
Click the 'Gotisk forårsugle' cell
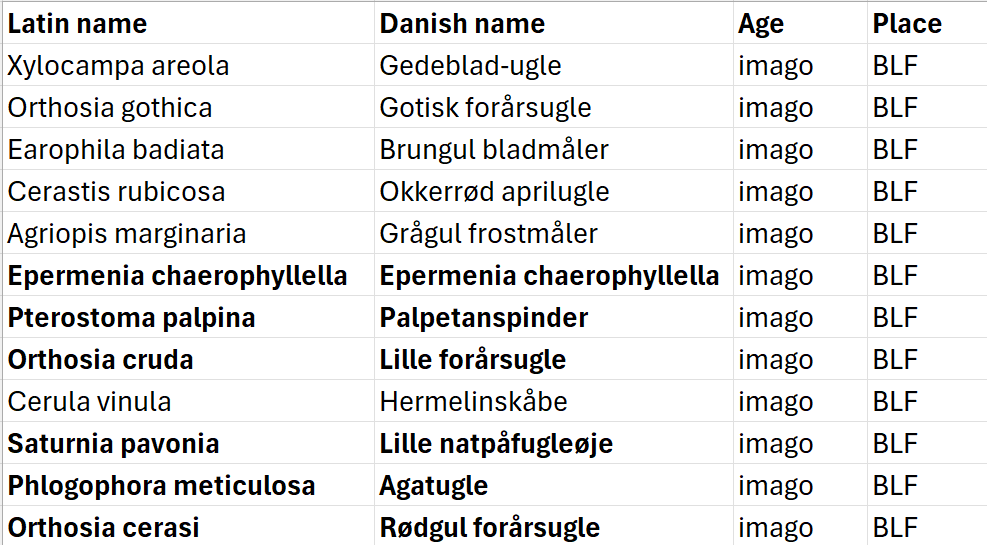click(x=485, y=108)
